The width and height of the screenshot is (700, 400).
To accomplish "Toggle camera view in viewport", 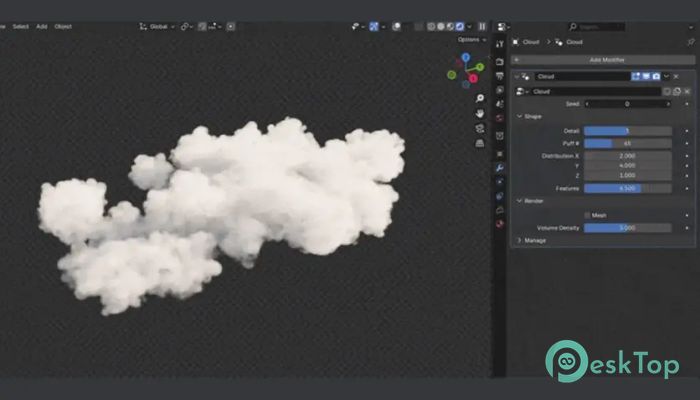I will 480,129.
